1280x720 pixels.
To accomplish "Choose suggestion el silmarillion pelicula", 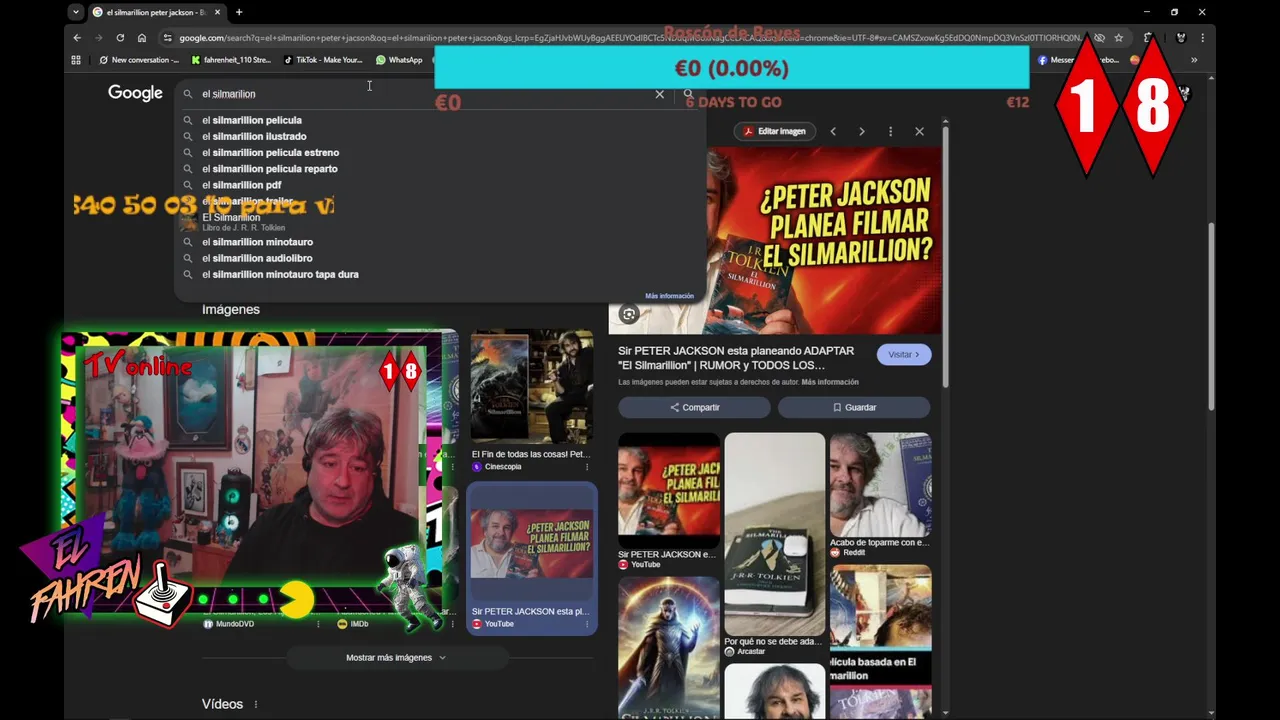I will click(252, 120).
